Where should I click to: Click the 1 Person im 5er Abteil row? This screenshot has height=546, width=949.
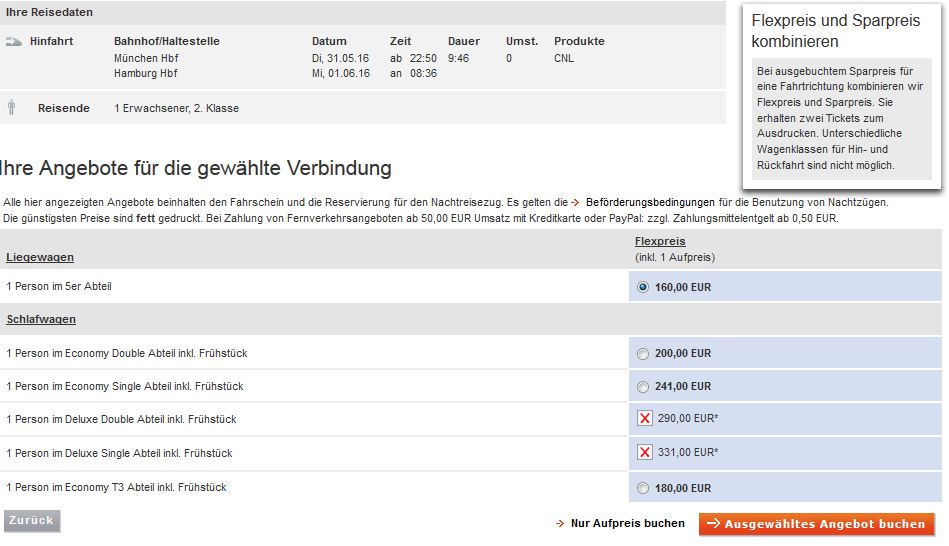(59, 287)
